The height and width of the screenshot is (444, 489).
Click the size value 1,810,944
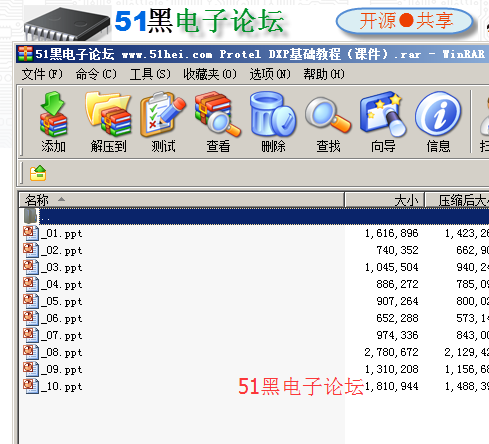click(391, 386)
